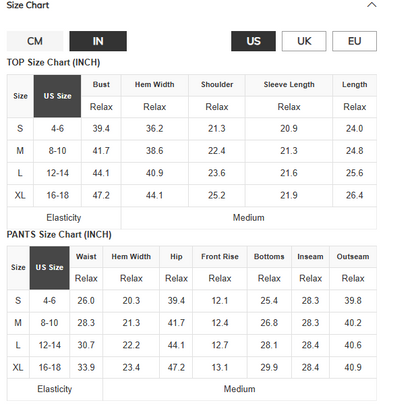Switch to UK sizing

click(304, 41)
